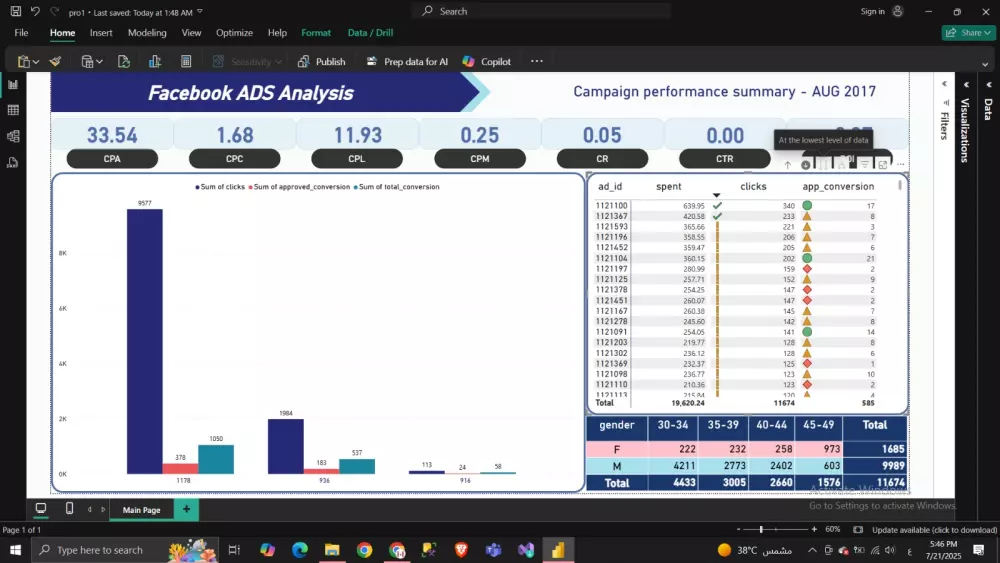1000x563 pixels.
Task: Go to the previous page tab arrow
Action: [x=89, y=509]
